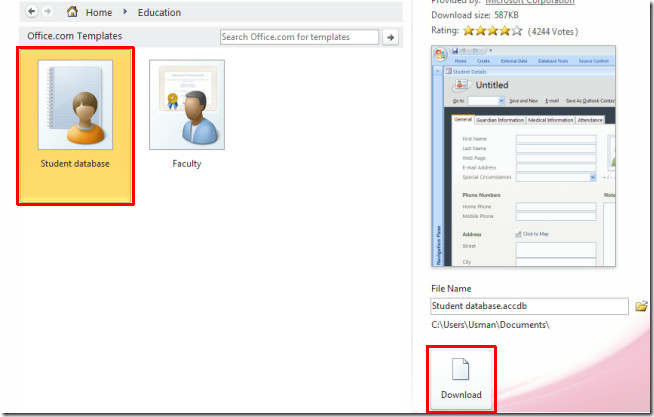The width and height of the screenshot is (654, 417).
Task: Click the Documents save path text
Action: pos(490,325)
